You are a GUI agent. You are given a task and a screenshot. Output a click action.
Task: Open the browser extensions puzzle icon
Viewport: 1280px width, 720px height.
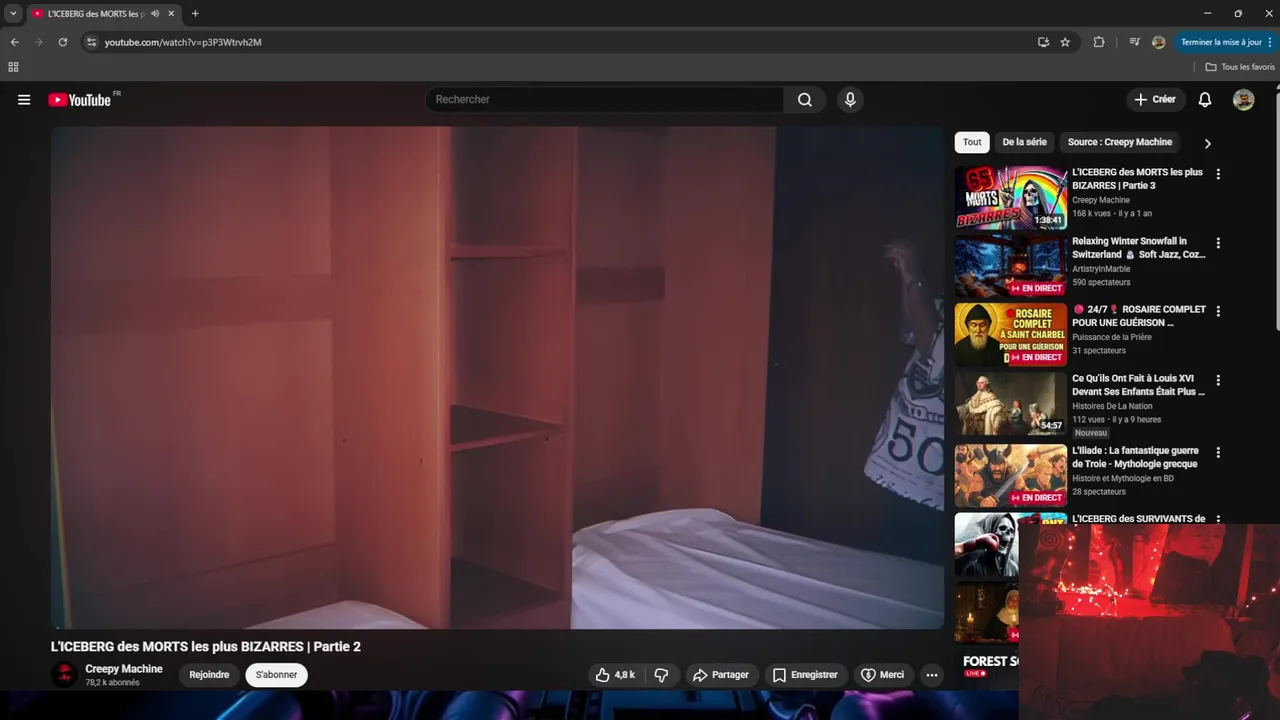click(x=1099, y=42)
